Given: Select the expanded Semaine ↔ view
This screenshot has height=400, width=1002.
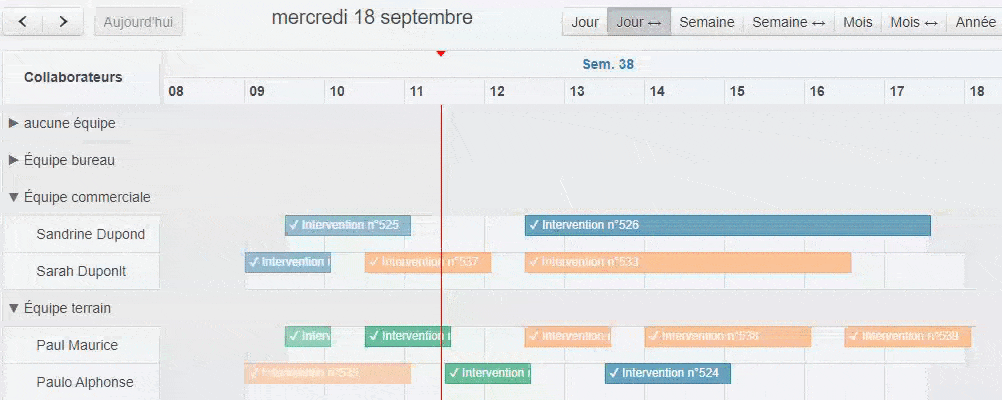Looking at the screenshot, I should click(x=789, y=22).
